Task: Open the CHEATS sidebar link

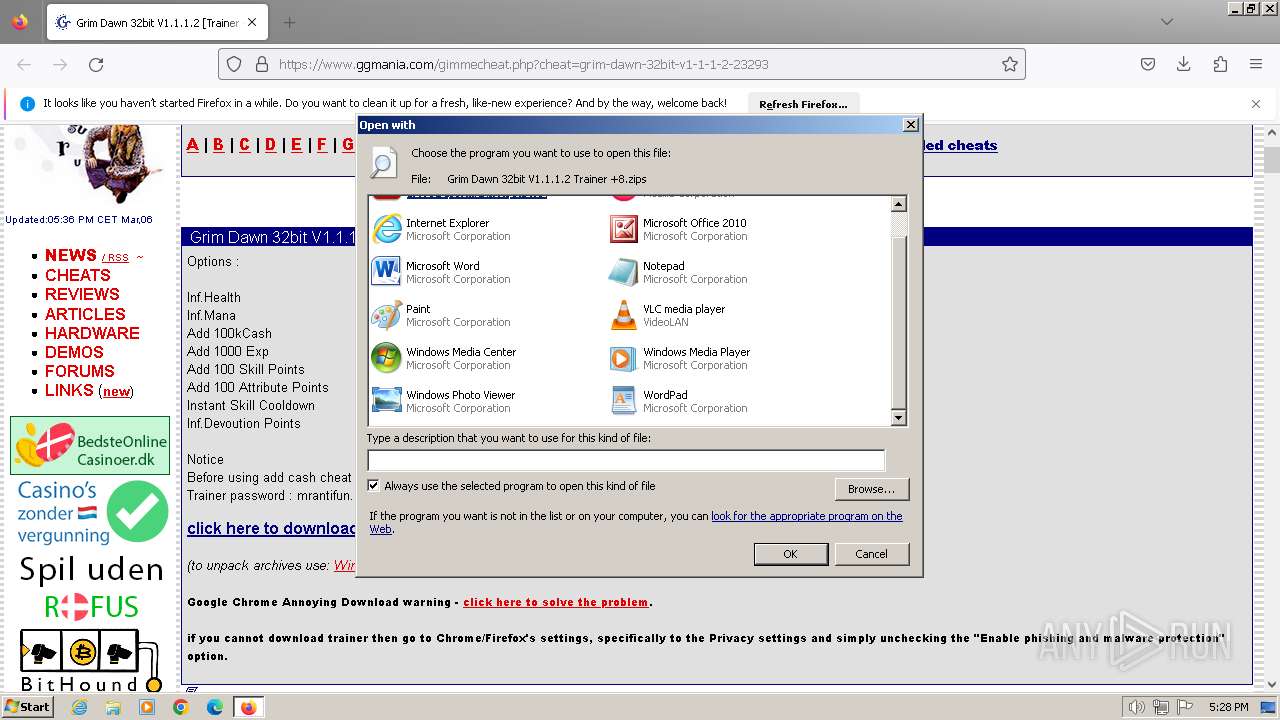Action: tap(78, 275)
